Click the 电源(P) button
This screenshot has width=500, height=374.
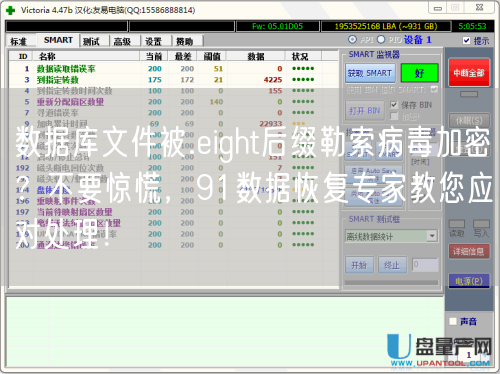pos(469,281)
